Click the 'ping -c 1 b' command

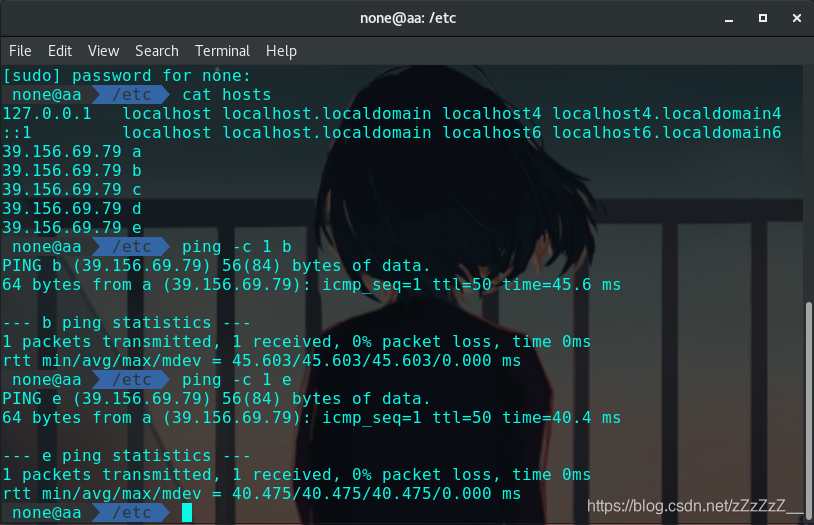pos(236,247)
